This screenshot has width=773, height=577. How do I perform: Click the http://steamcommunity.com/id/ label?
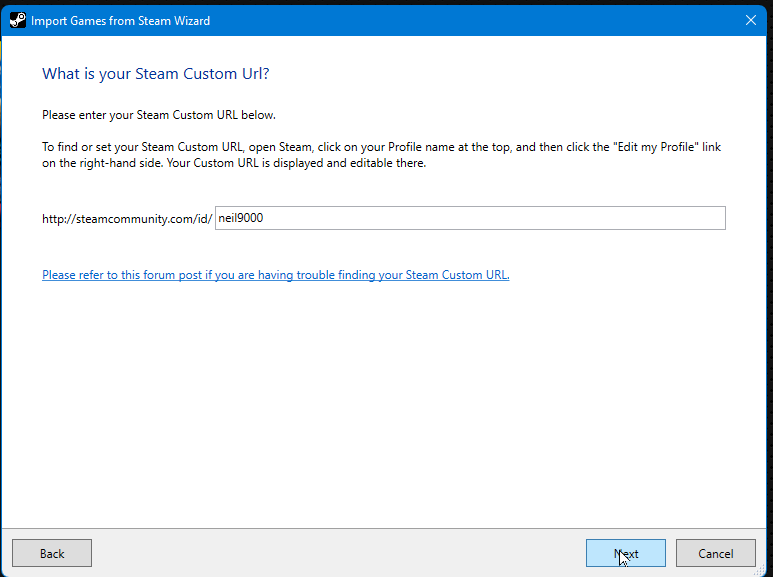click(127, 219)
